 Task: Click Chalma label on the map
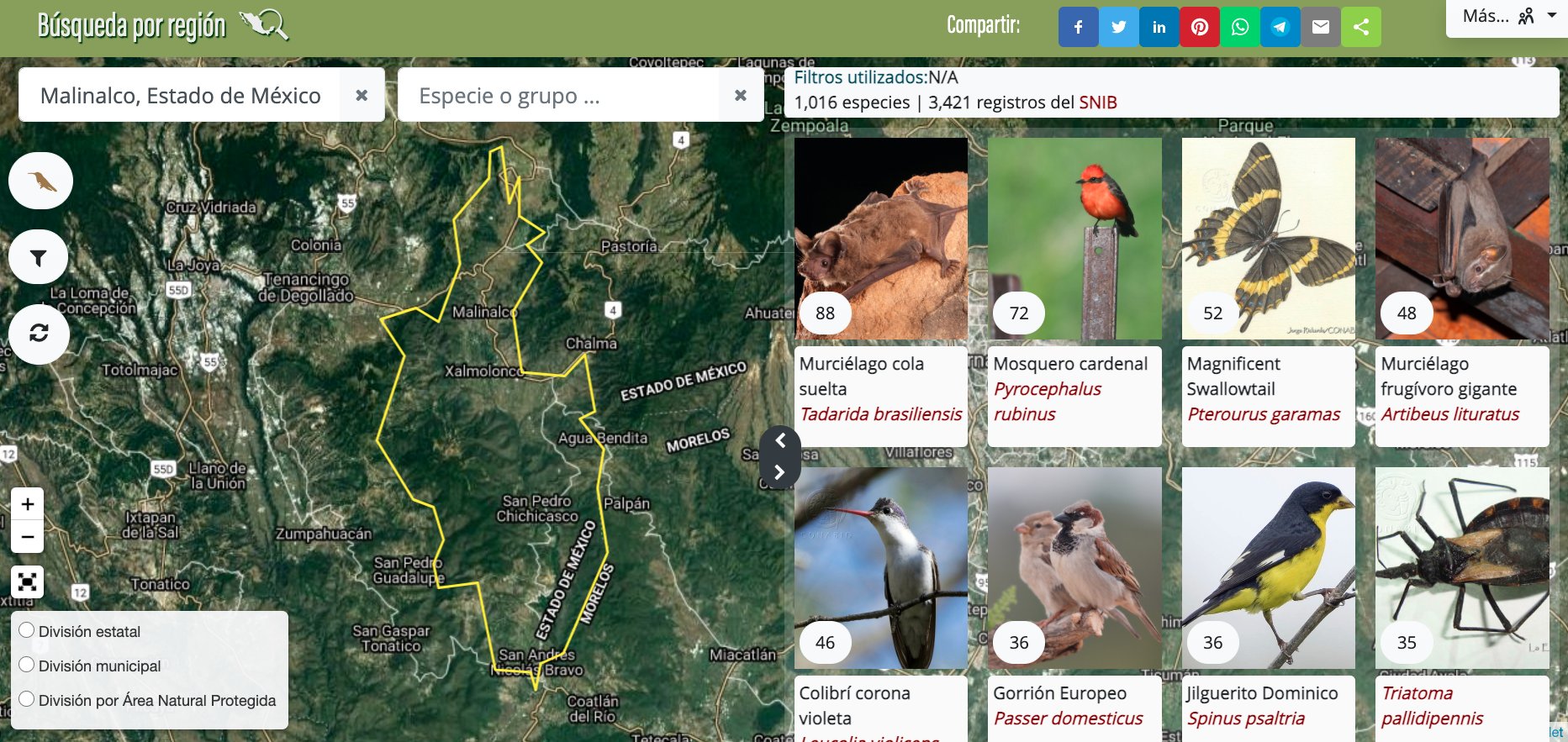point(591,343)
